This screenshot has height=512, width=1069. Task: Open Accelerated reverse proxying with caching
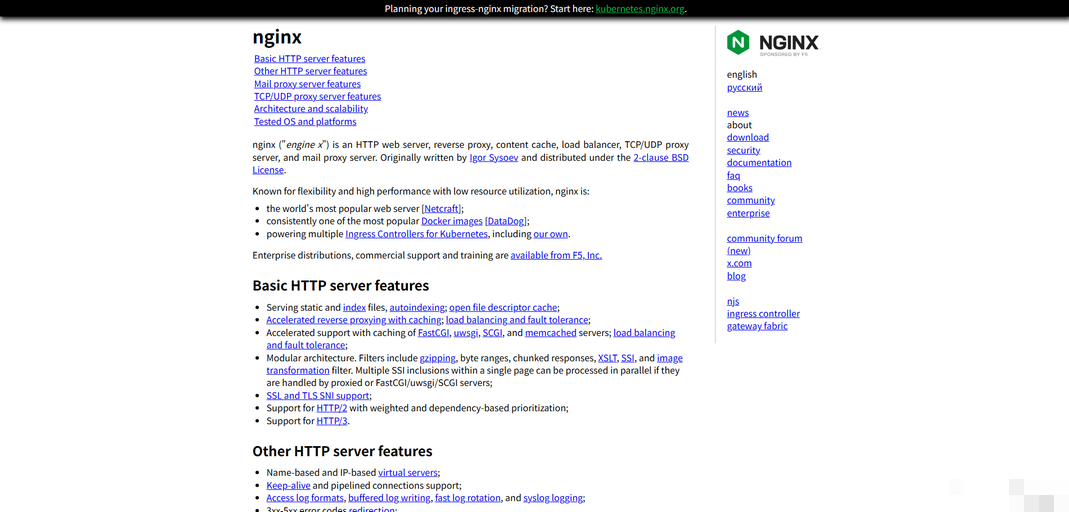pos(354,320)
